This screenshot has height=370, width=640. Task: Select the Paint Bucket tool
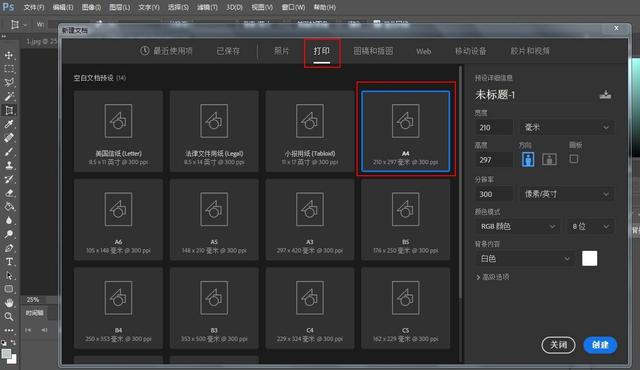point(9,206)
